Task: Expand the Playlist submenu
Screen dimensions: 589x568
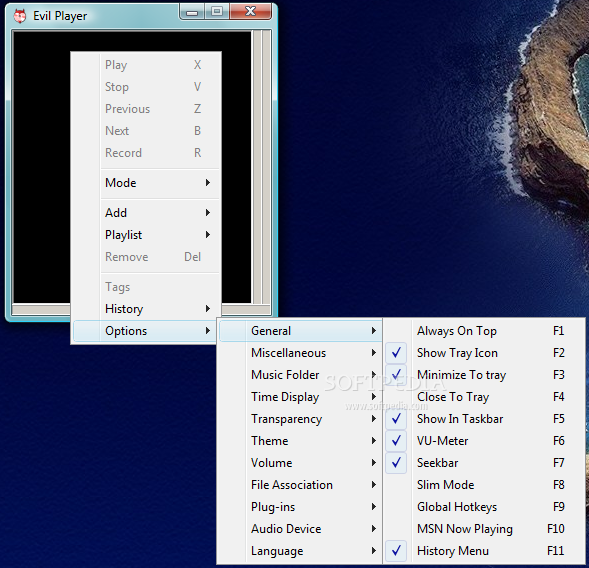Action: coord(146,235)
